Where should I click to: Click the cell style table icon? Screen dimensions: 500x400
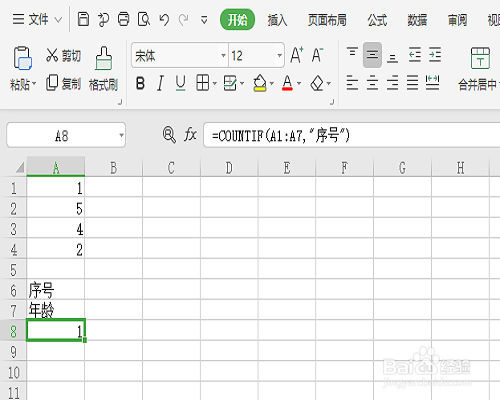pos(230,83)
